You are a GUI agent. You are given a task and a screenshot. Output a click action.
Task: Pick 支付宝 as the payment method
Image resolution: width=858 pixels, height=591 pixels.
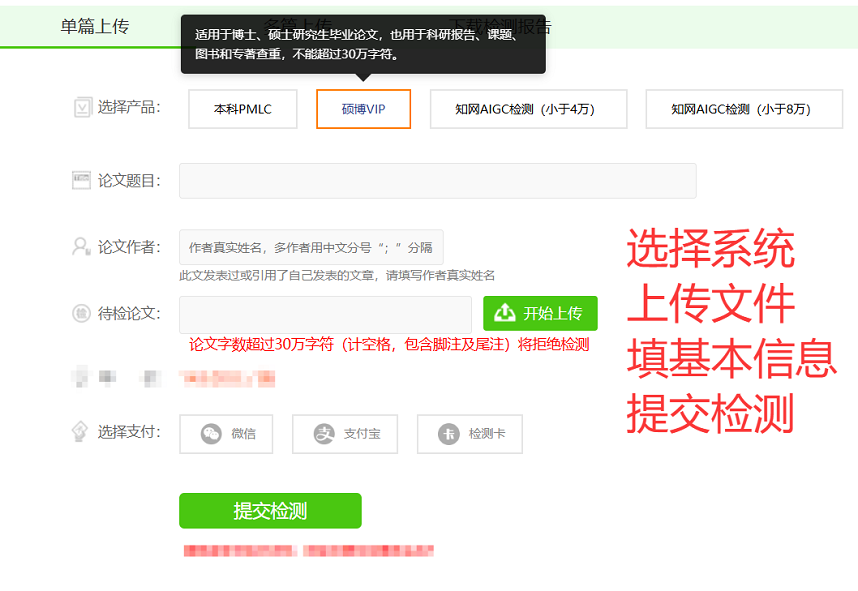tap(345, 434)
